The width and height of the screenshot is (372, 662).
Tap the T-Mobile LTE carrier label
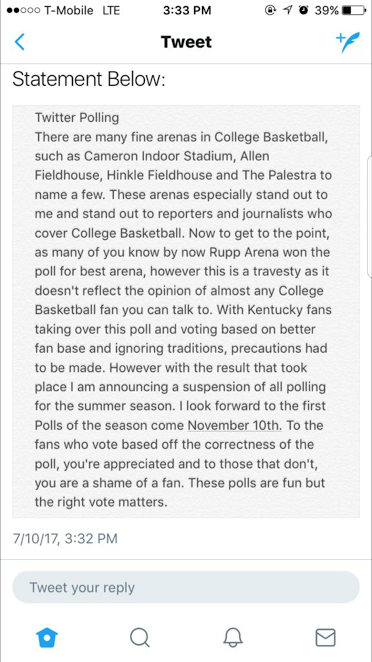point(82,11)
